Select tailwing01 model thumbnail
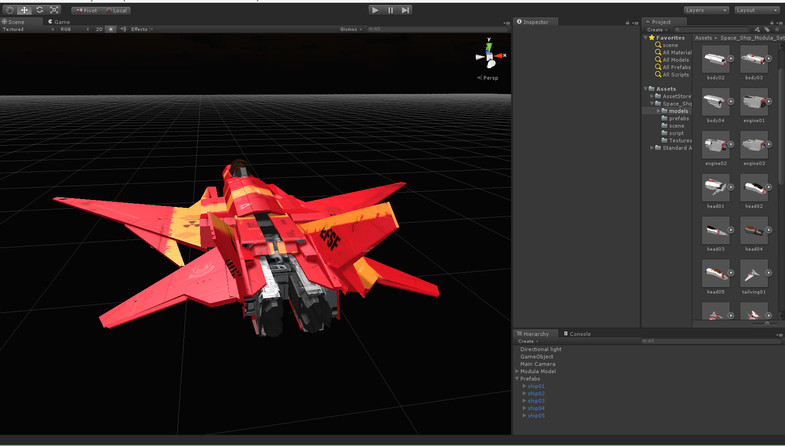 753,273
